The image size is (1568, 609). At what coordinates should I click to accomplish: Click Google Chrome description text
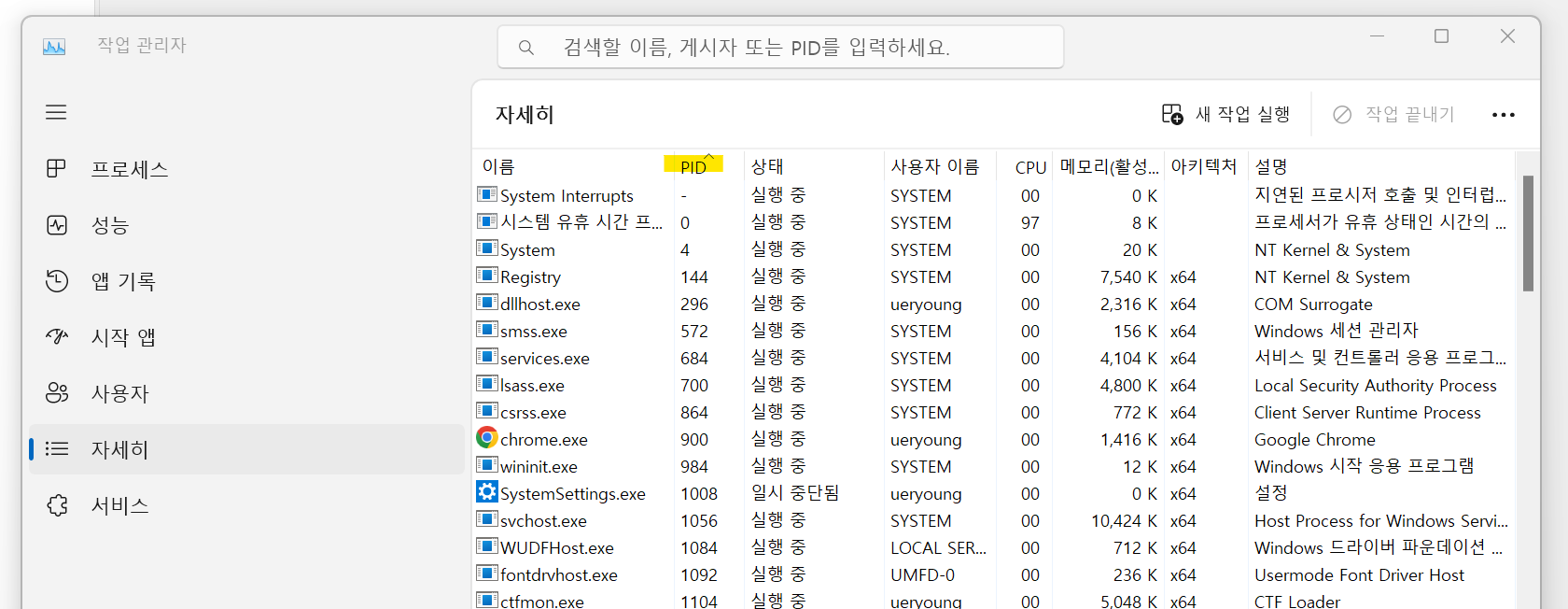[1314, 440]
